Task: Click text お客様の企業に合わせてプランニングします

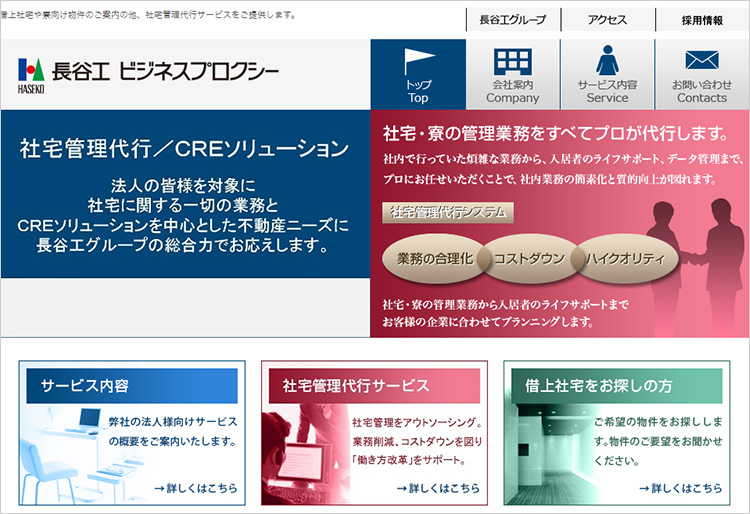Action: [488, 322]
